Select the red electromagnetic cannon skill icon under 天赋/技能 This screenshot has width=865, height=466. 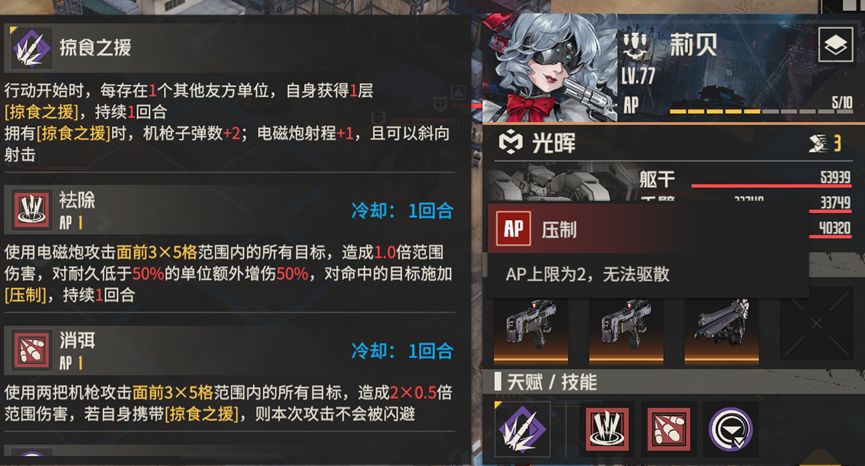pyautogui.click(x=607, y=429)
